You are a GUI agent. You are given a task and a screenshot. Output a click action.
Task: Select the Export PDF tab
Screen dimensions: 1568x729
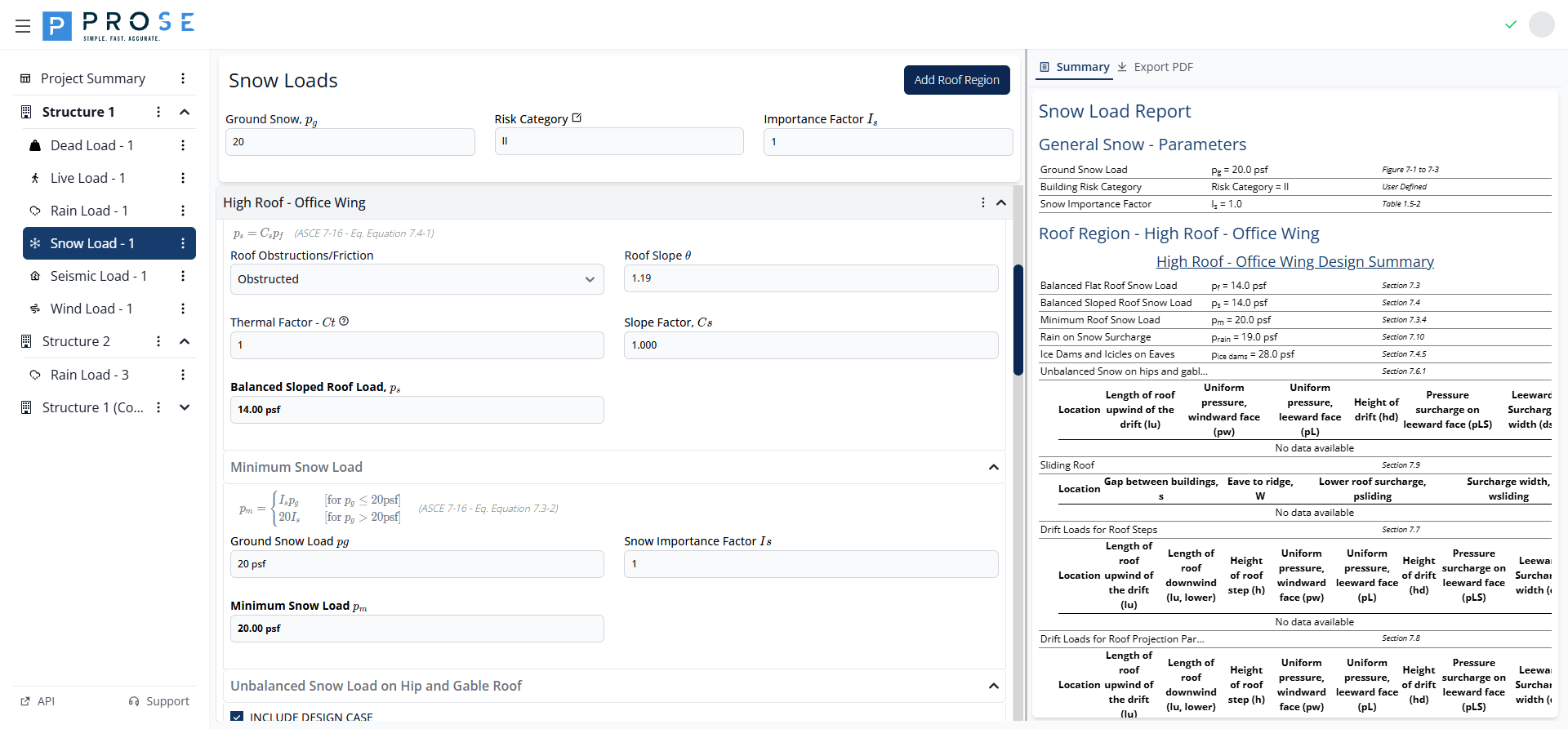click(x=1155, y=67)
